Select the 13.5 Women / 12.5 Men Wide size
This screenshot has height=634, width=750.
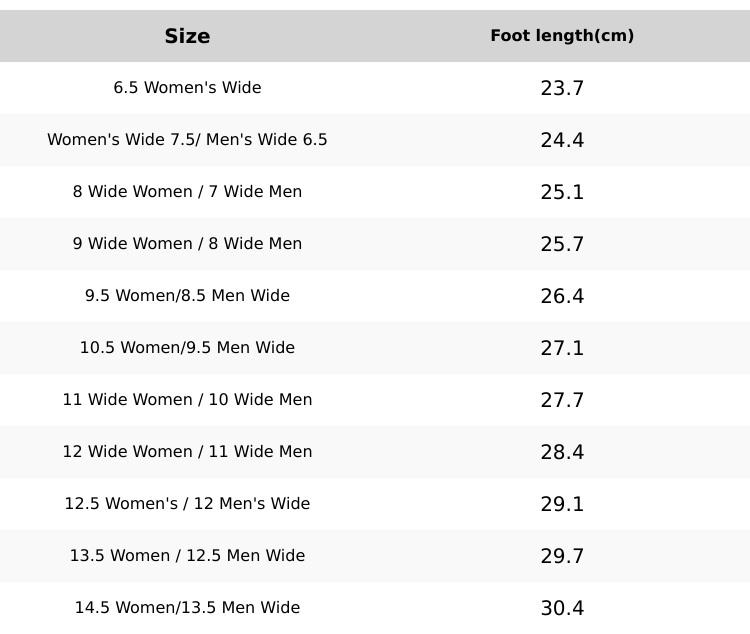tap(187, 556)
